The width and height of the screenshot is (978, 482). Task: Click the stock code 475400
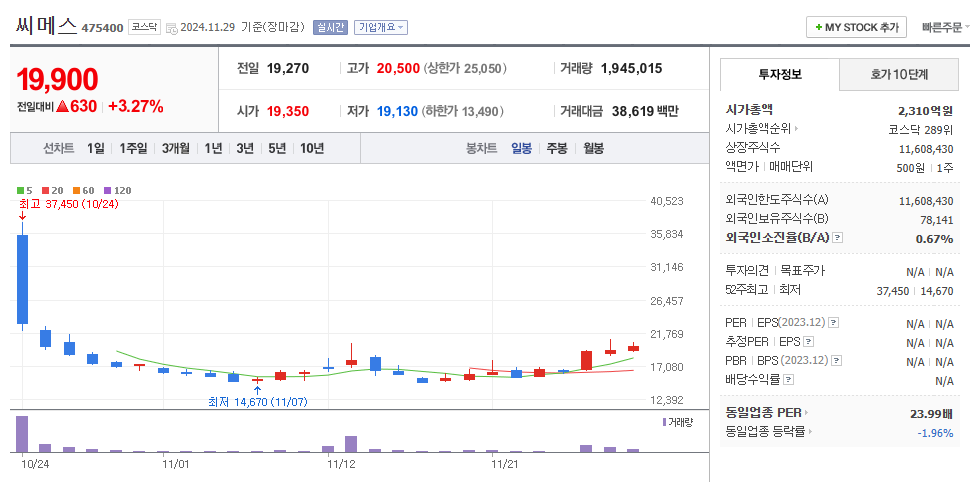pos(102,29)
